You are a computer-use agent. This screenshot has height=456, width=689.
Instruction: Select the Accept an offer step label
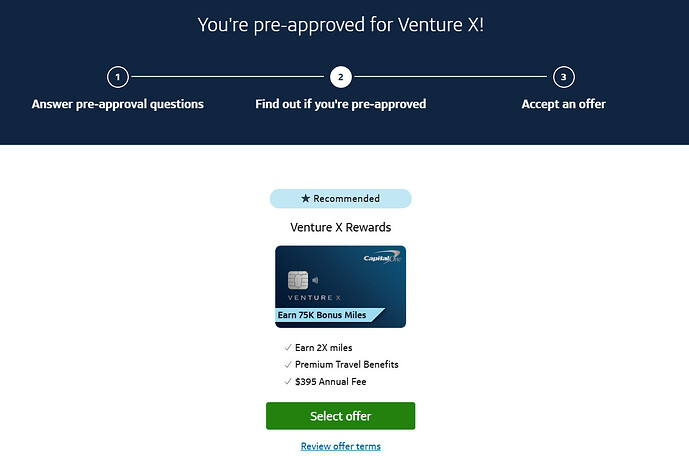point(563,104)
